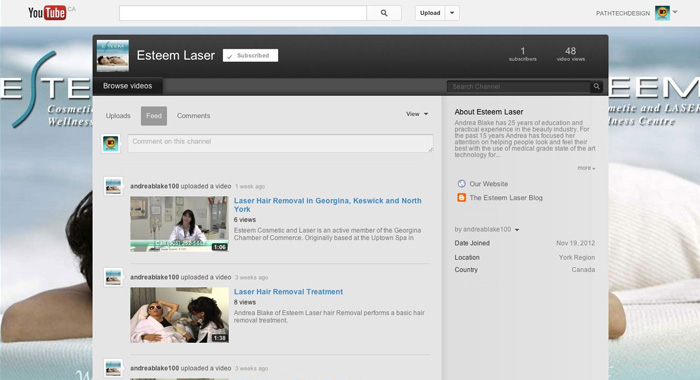
Task: Click the 'Comment on this channel' box
Action: tap(280, 143)
